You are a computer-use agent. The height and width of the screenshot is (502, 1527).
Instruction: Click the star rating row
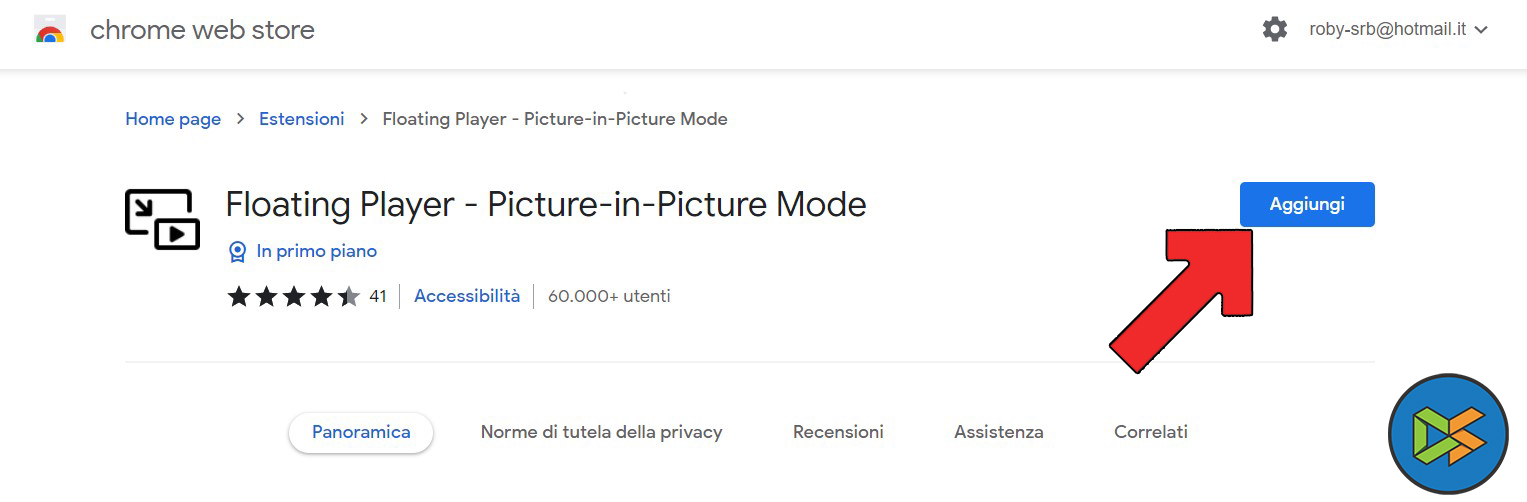(293, 297)
